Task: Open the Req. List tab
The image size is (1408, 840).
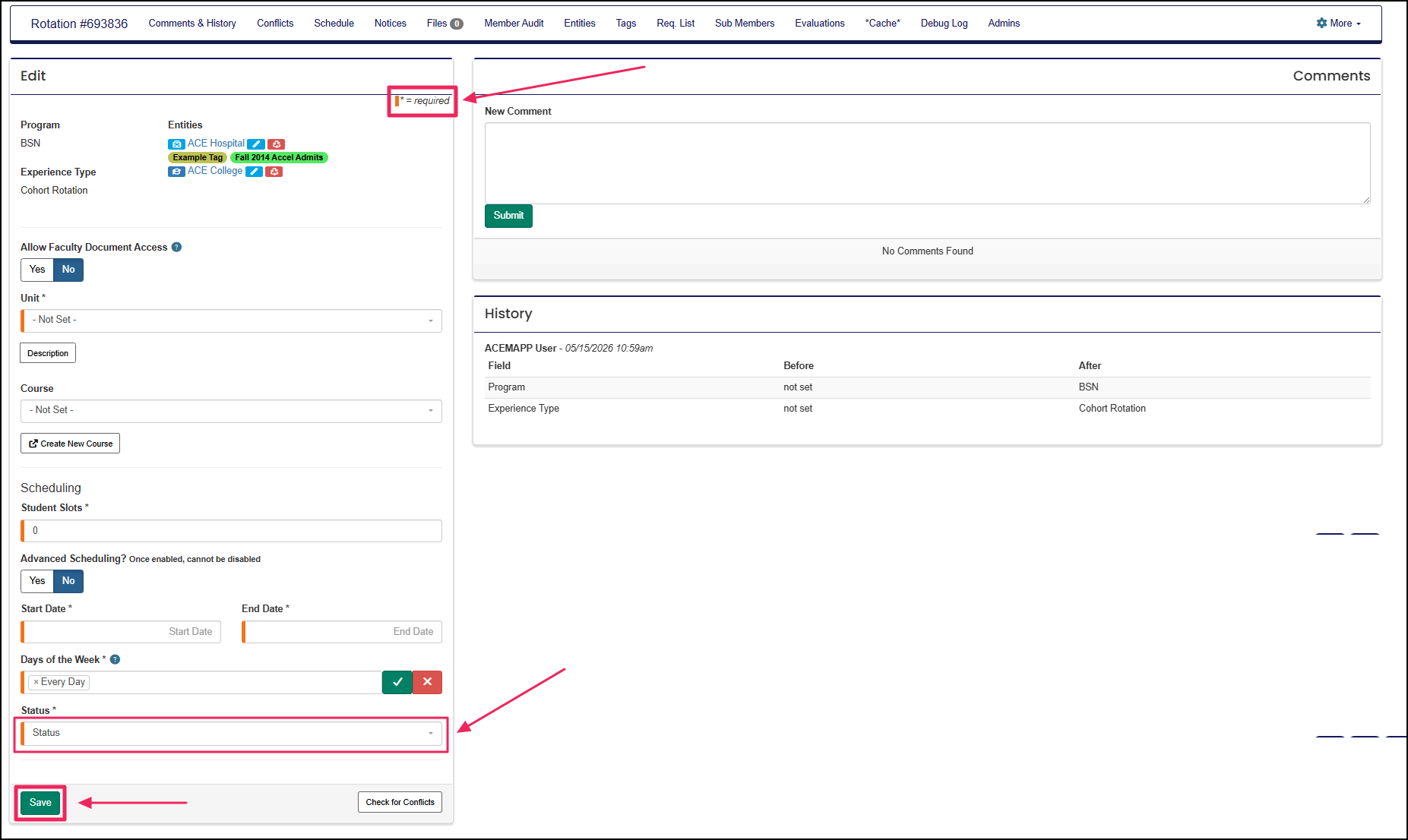Action: tap(676, 24)
